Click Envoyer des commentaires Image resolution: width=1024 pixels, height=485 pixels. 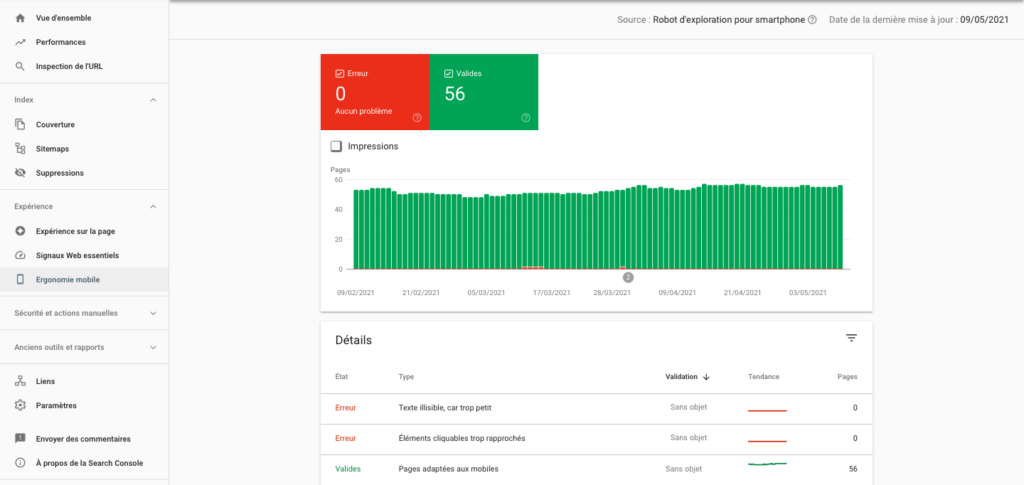pos(83,439)
